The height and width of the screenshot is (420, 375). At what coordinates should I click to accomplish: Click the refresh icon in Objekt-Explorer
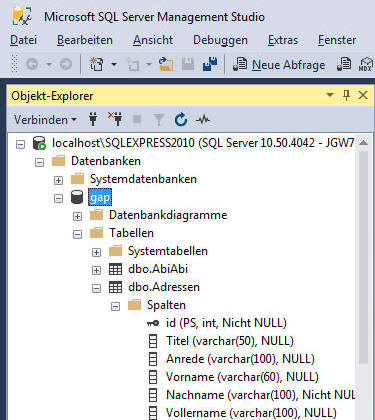tap(181, 119)
